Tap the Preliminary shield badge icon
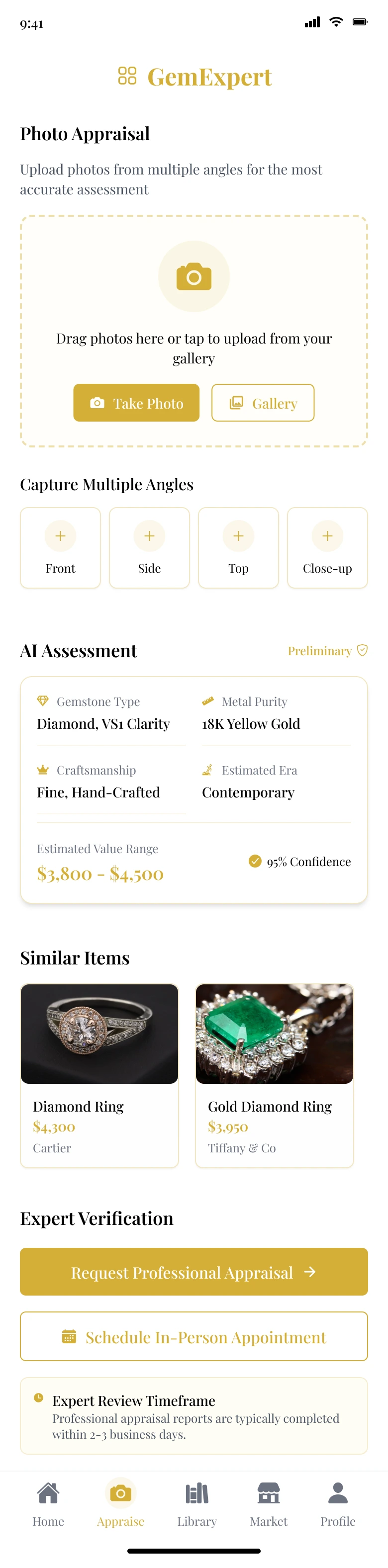This screenshot has height=1568, width=388. click(x=362, y=650)
